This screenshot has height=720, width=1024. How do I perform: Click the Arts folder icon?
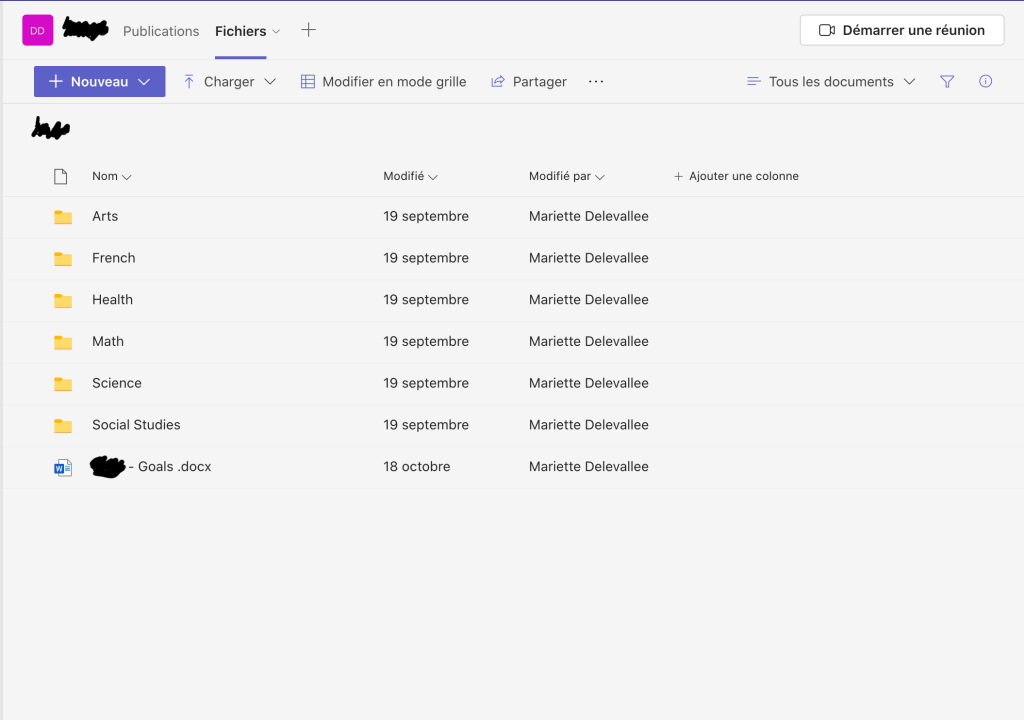(63, 217)
